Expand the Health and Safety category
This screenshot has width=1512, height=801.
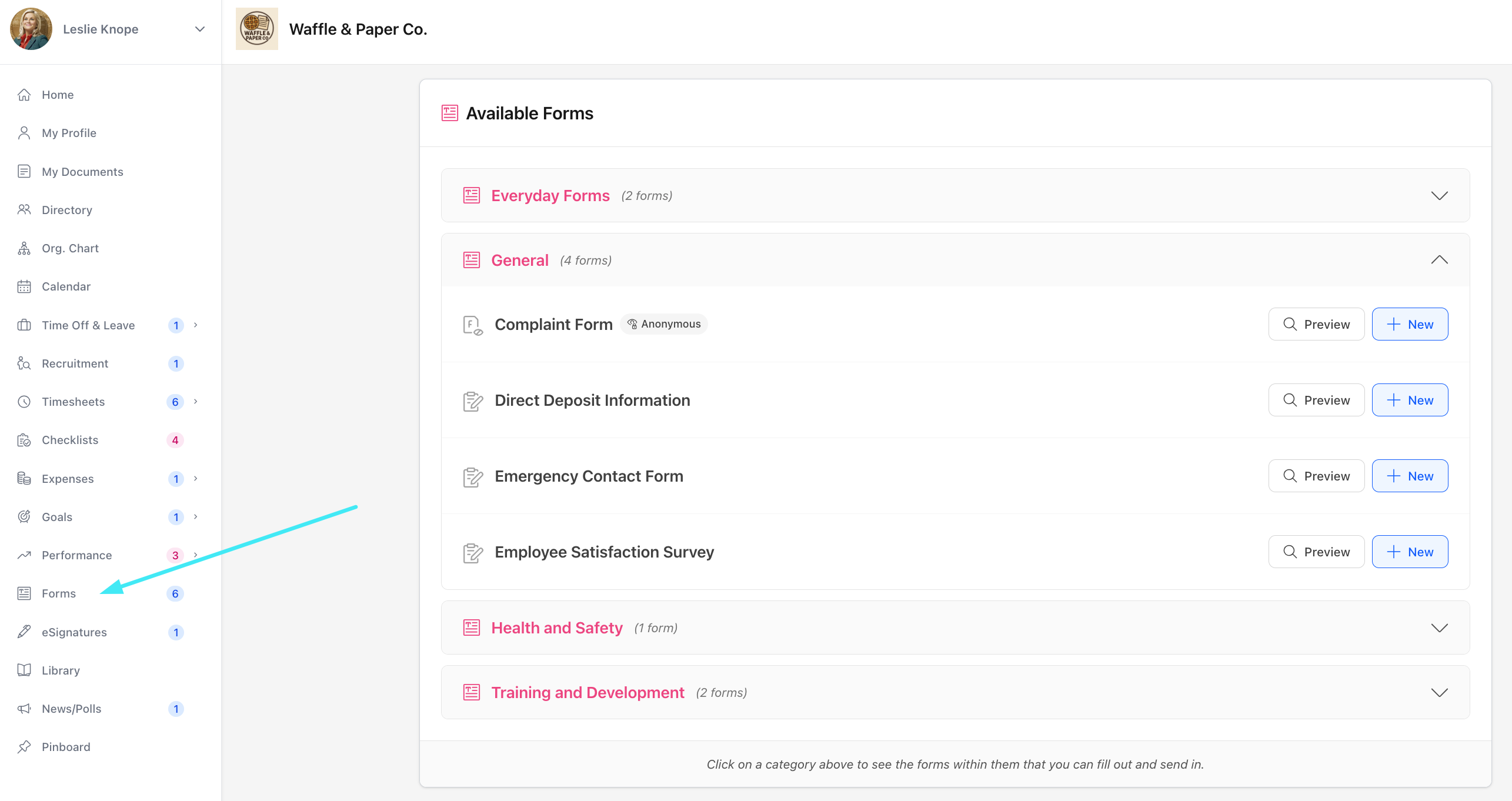point(1439,628)
